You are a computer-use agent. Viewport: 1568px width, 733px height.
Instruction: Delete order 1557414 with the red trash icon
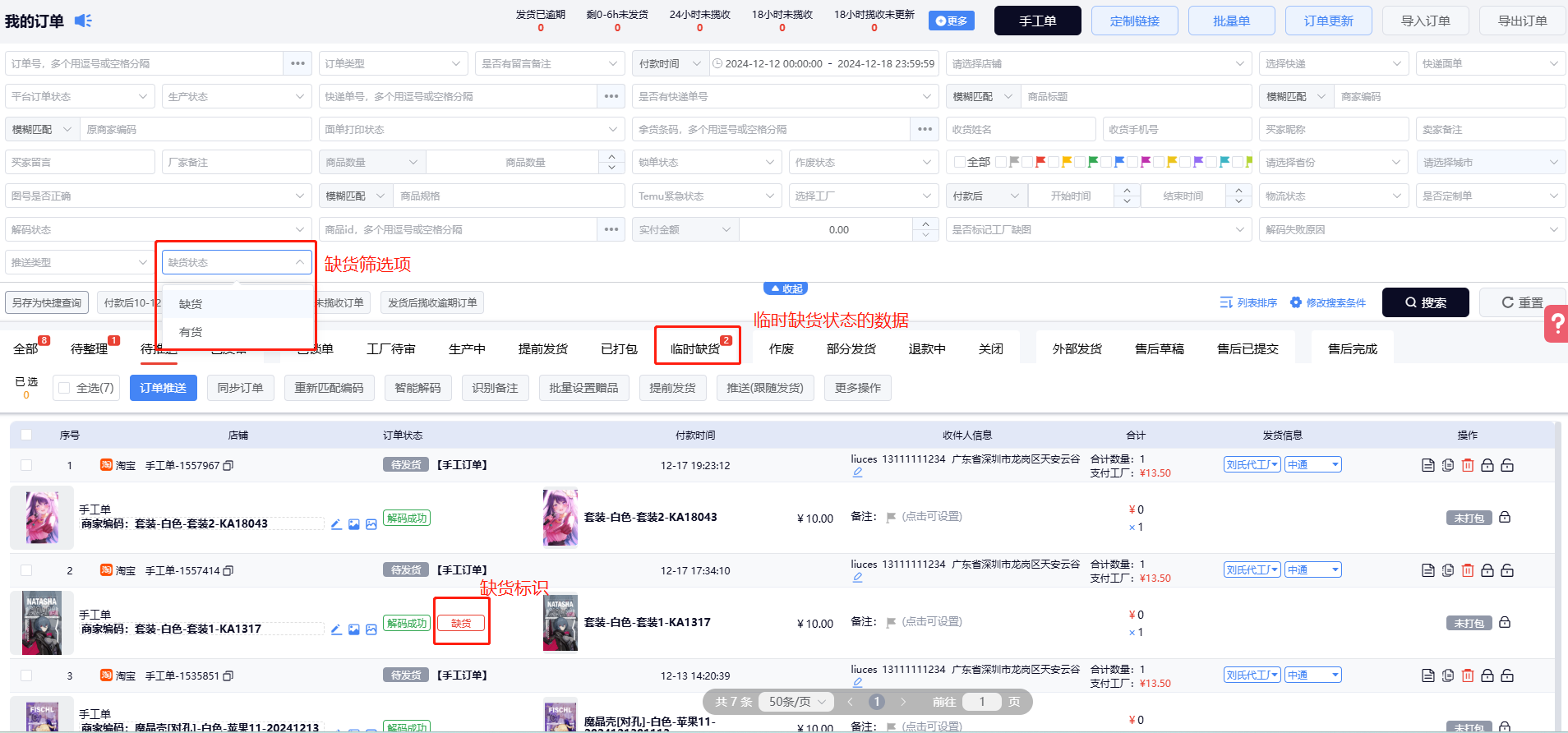1468,570
